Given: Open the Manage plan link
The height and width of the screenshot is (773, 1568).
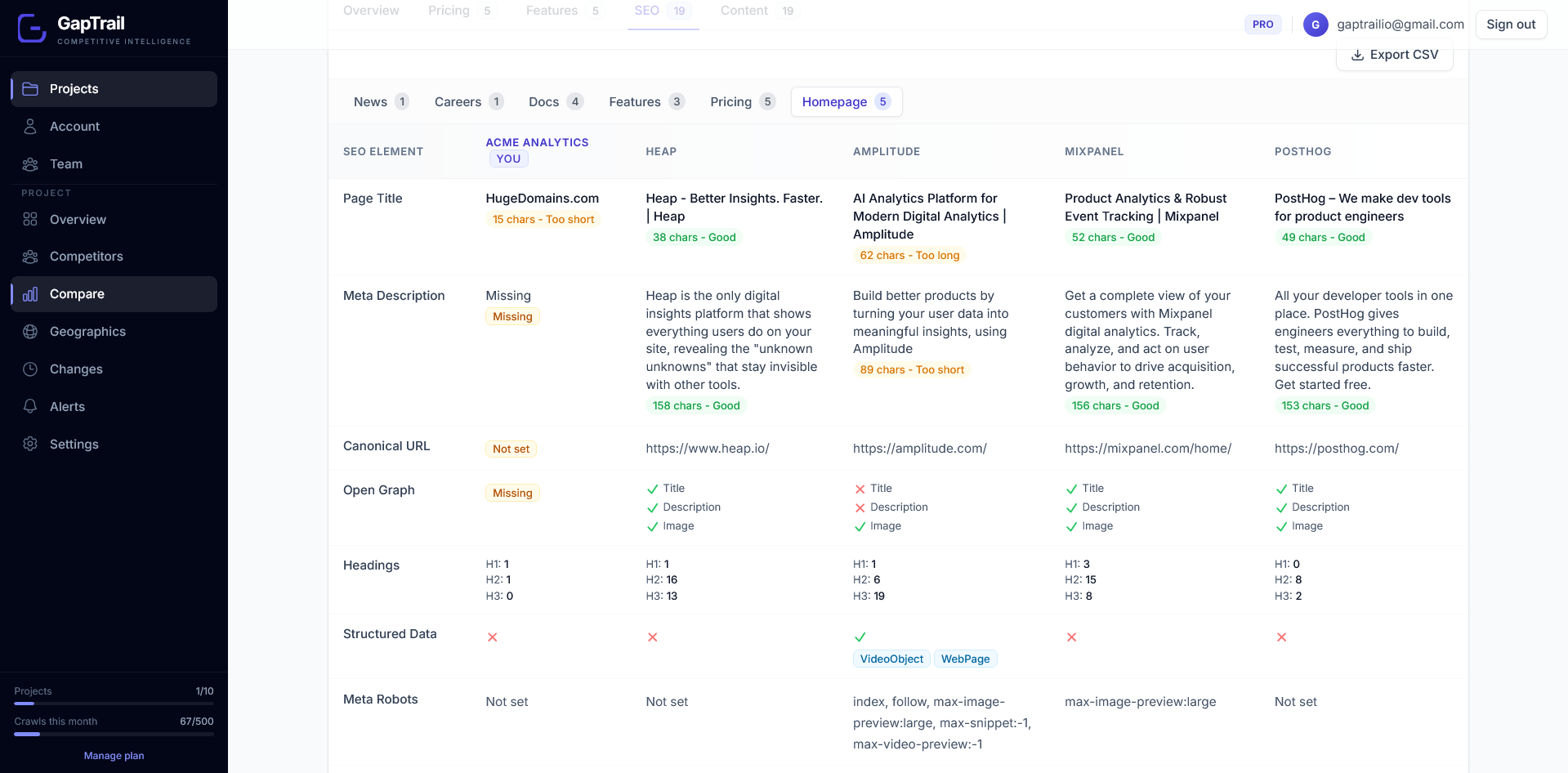Looking at the screenshot, I should point(114,756).
